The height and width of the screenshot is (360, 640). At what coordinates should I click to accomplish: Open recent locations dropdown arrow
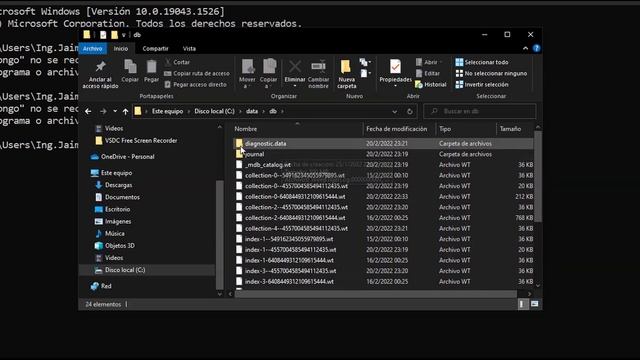[x=115, y=111]
